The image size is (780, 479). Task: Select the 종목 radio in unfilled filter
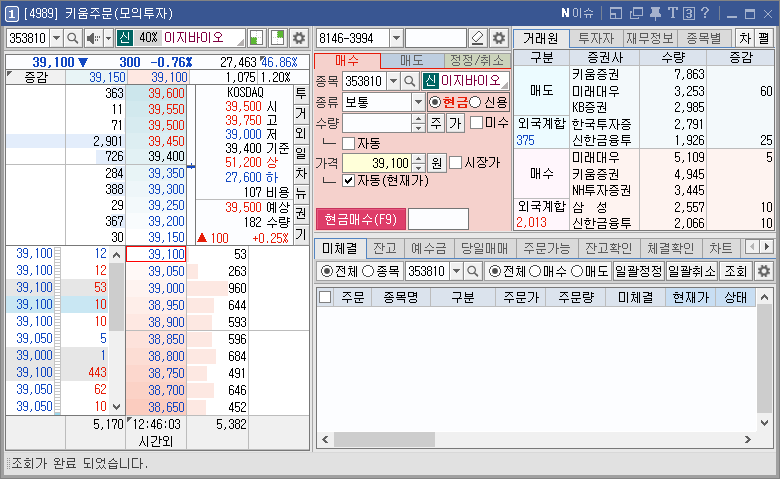[368, 271]
